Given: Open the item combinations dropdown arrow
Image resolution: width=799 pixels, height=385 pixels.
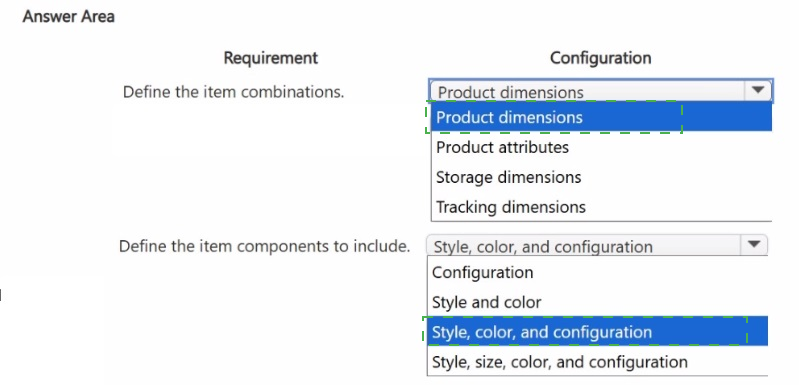Looking at the screenshot, I should click(758, 91).
